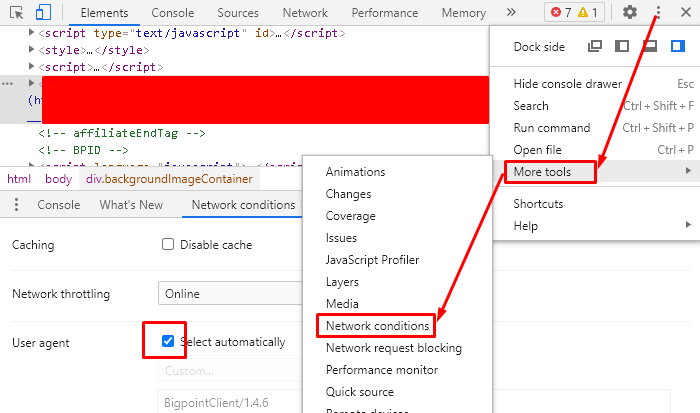Image resolution: width=700 pixels, height=413 pixels.
Task: Open the More tools submenu
Action: [595, 171]
